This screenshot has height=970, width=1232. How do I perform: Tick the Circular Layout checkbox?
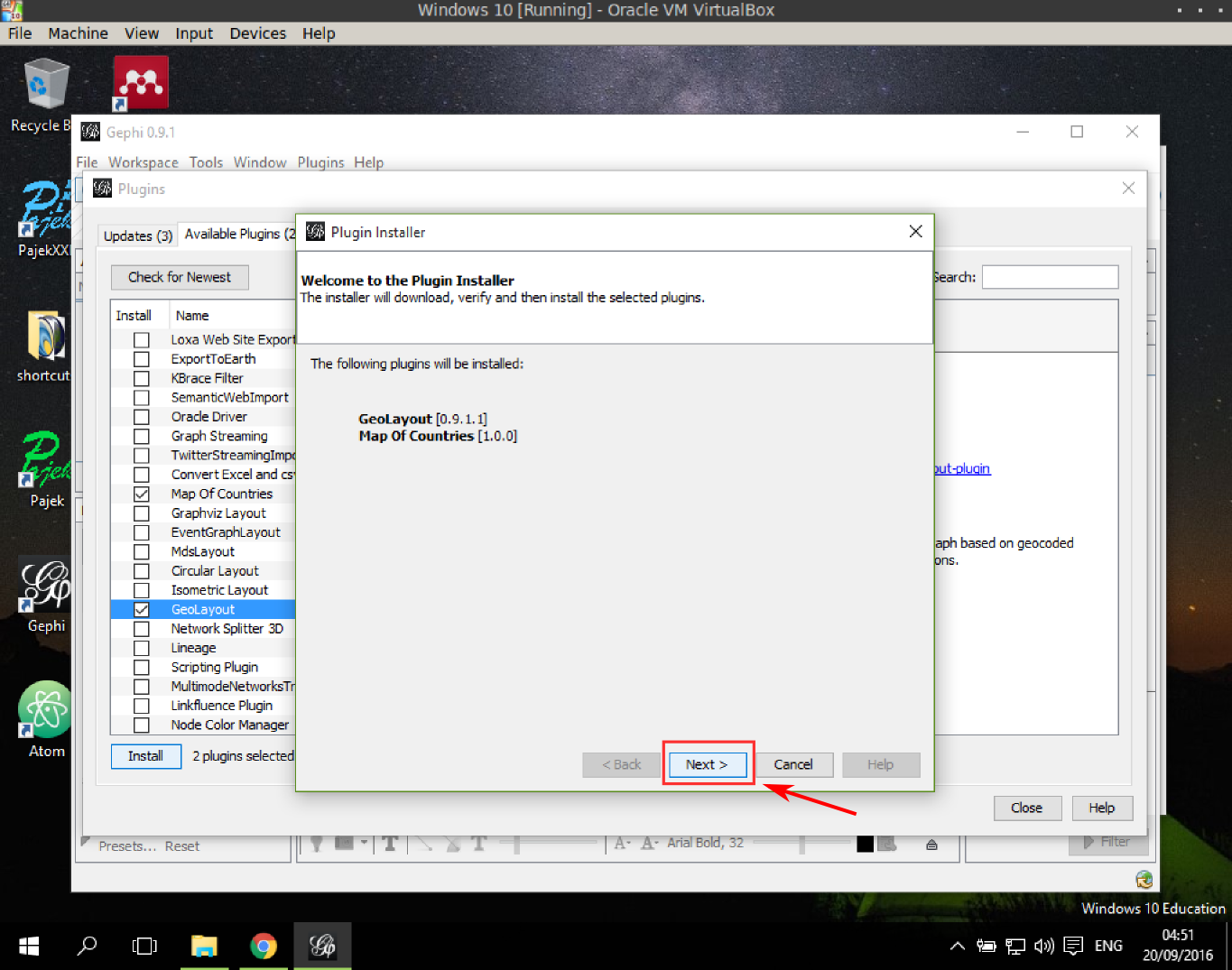point(142,571)
